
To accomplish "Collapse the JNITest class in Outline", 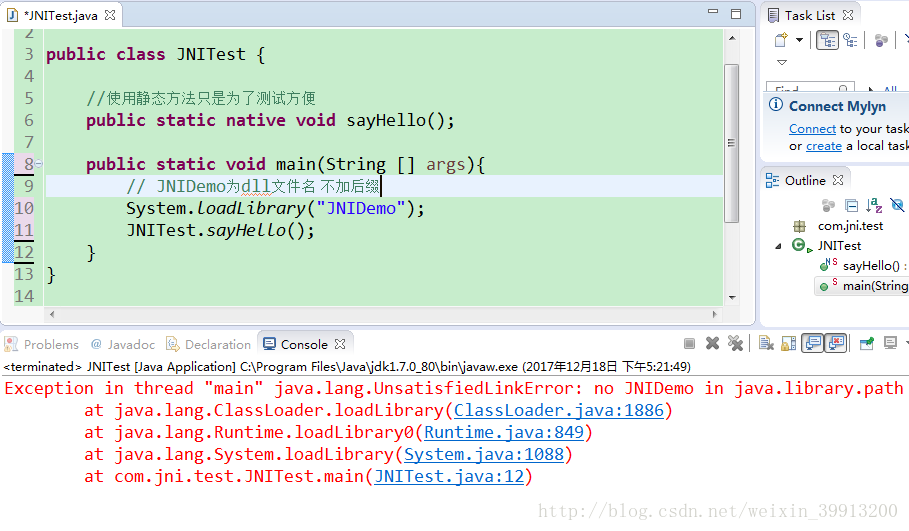I will (779, 246).
